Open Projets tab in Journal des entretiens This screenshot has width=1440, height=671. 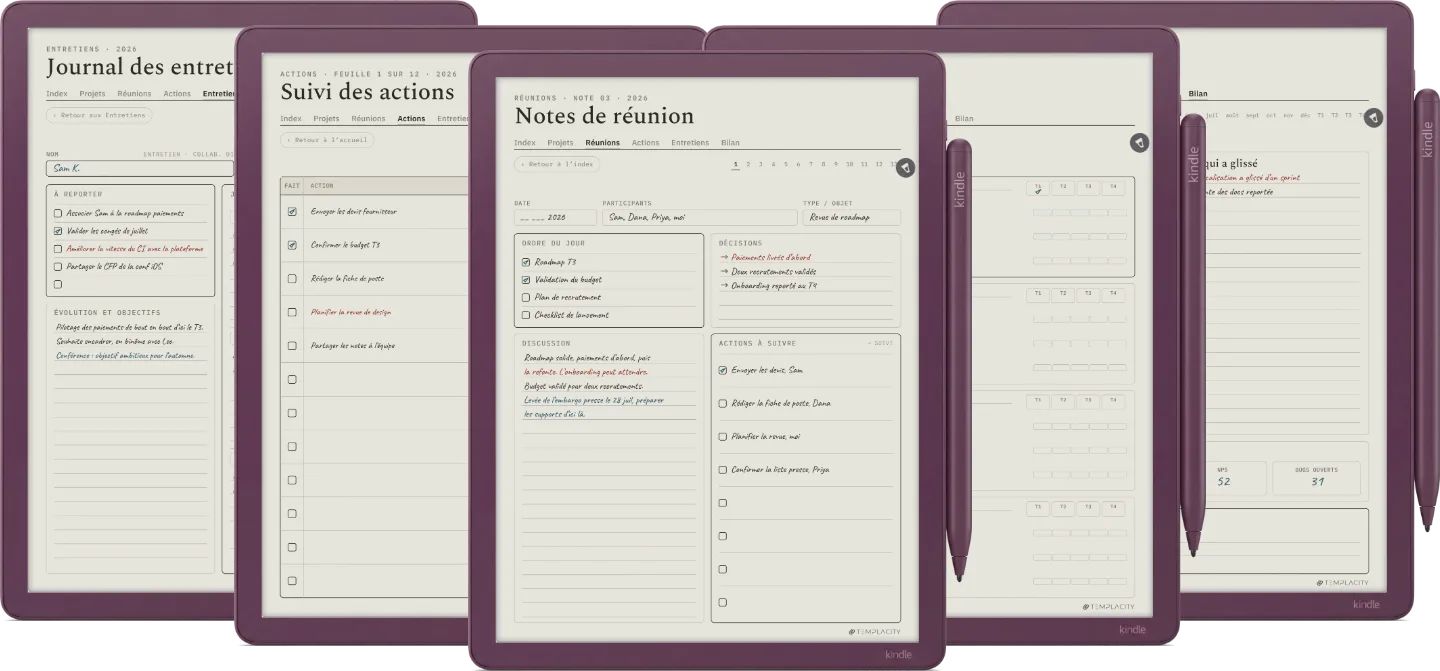pyautogui.click(x=92, y=94)
